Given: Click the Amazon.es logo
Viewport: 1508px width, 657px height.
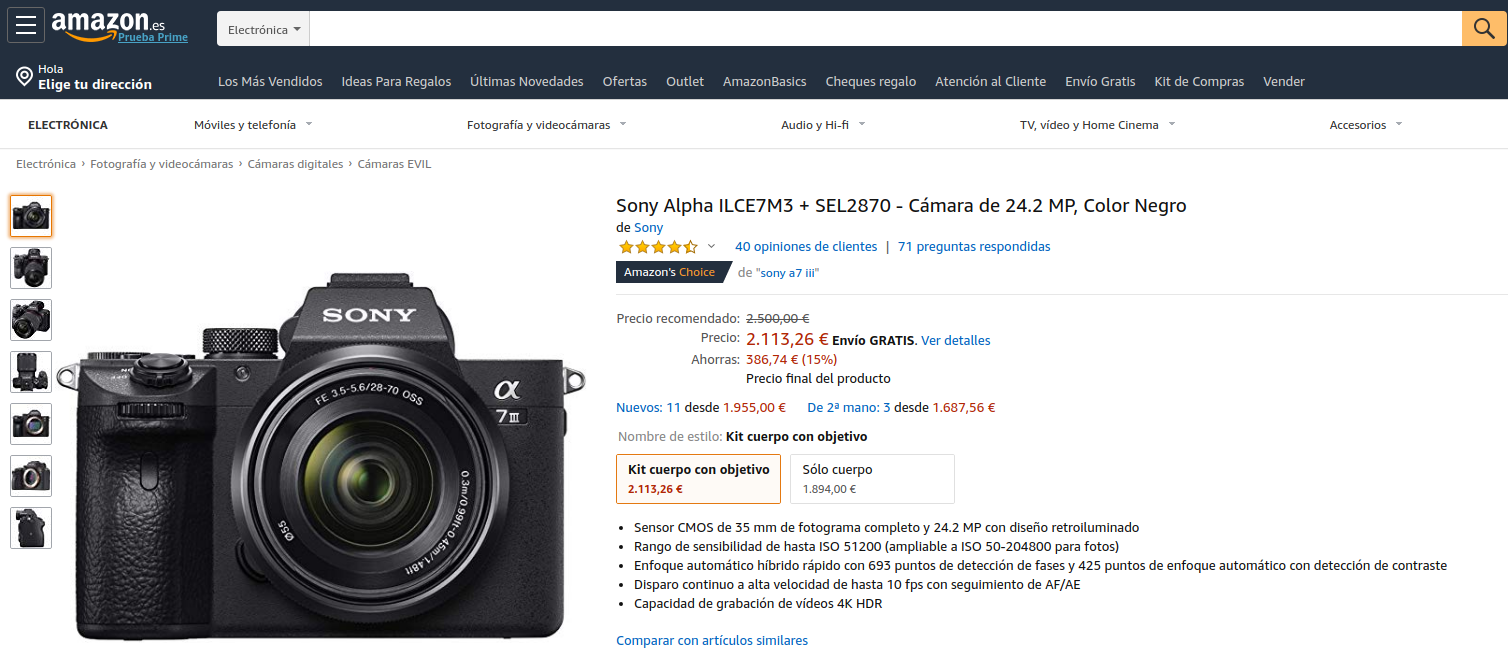Looking at the screenshot, I should 108,24.
